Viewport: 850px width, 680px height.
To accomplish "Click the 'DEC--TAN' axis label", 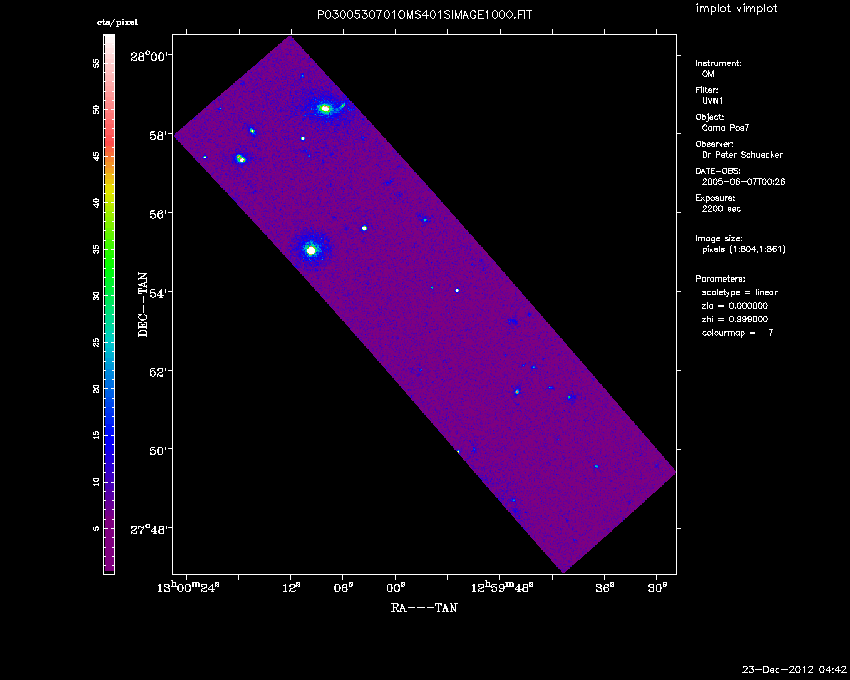I will point(143,304).
